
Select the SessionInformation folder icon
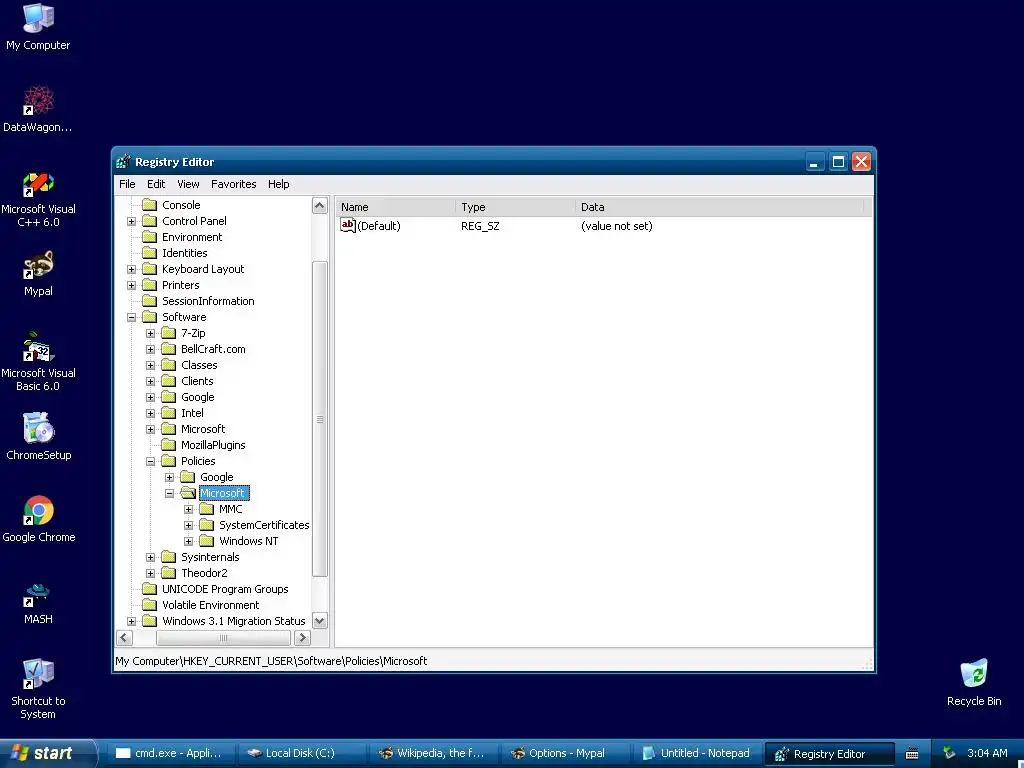pyautogui.click(x=150, y=301)
